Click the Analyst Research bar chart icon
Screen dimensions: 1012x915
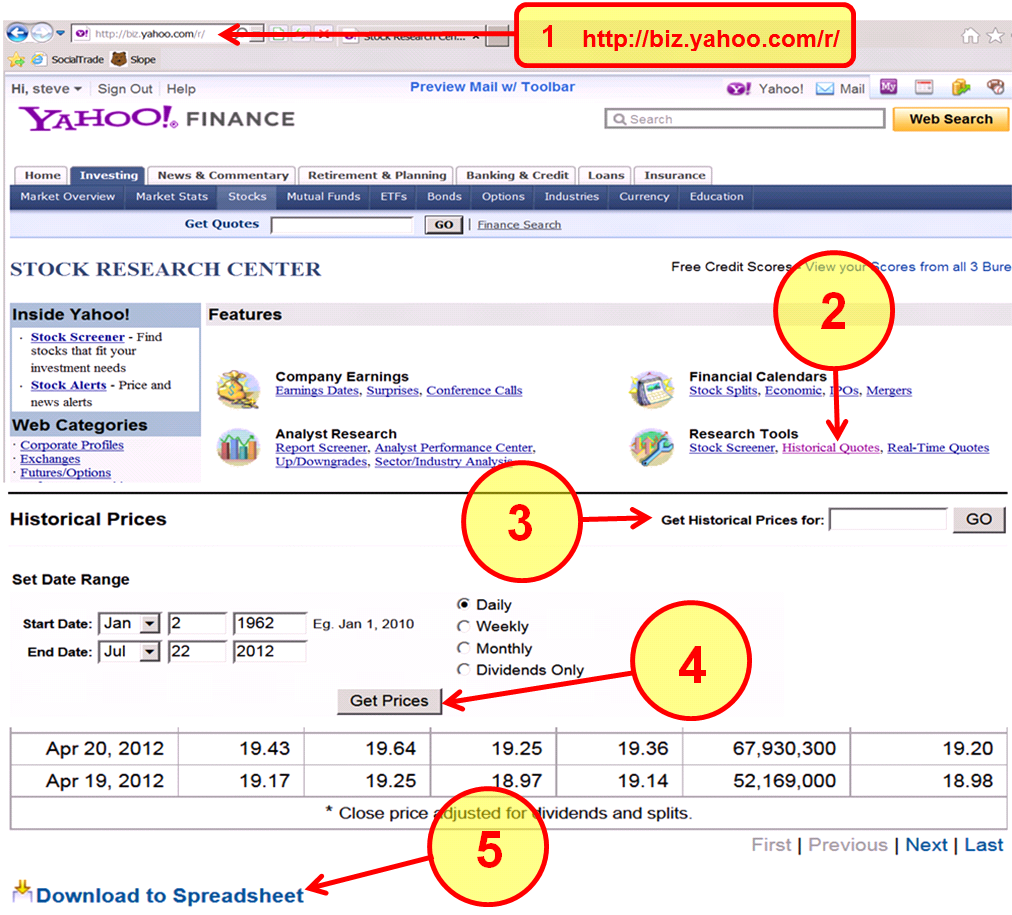[239, 447]
